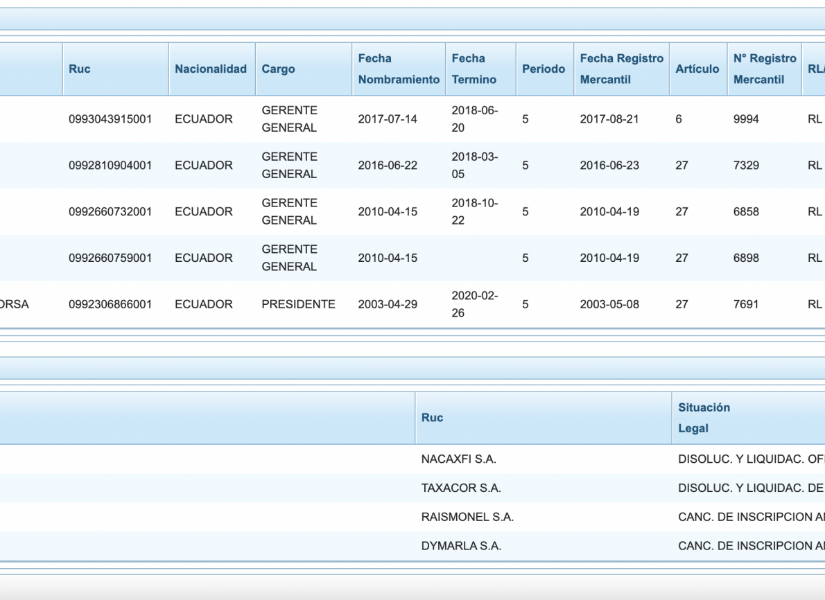Viewport: 825px width, 600px height.
Task: Click N° Registro Mercantil column header
Action: (x=764, y=69)
